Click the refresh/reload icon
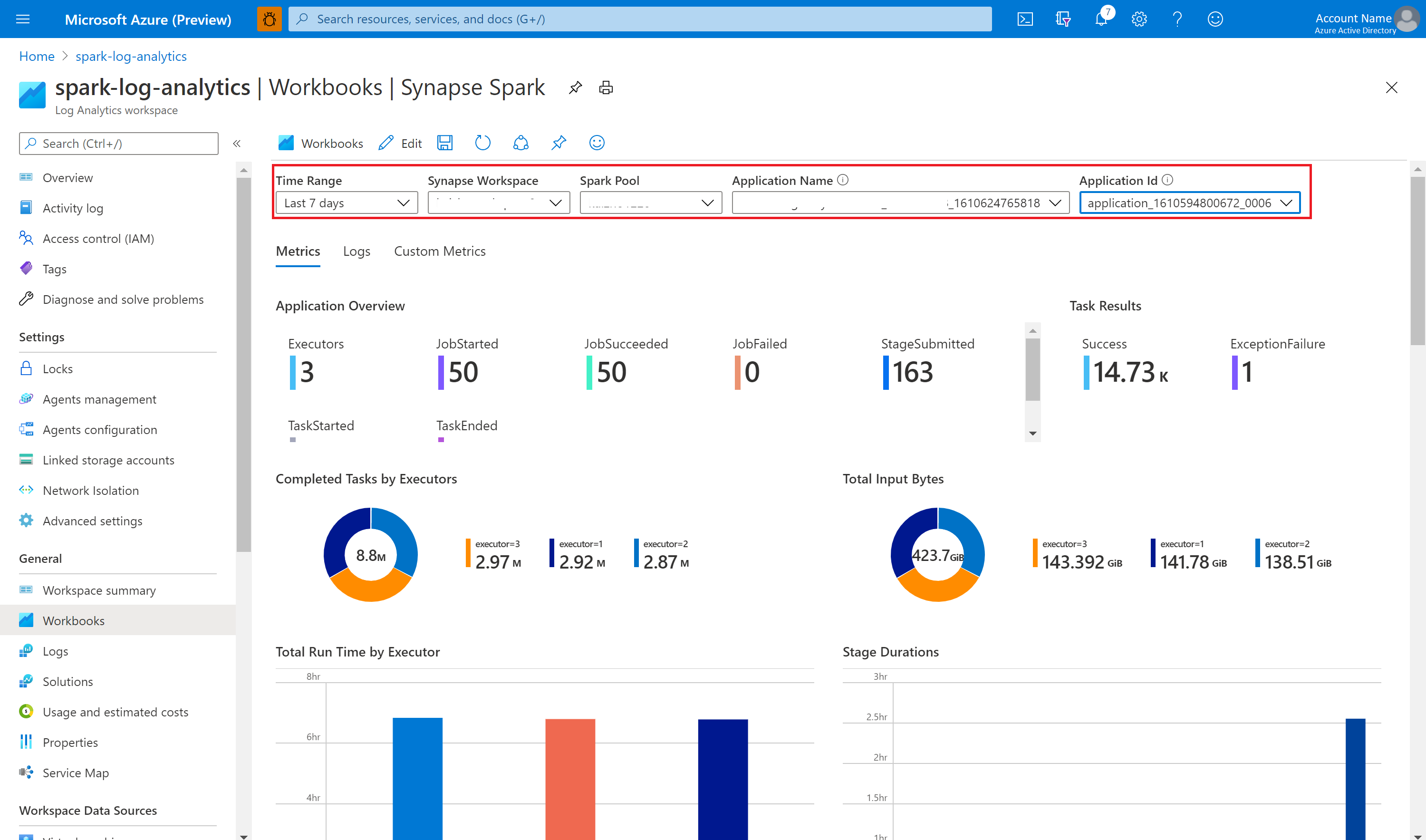Viewport: 1426px width, 840px height. pos(484,143)
